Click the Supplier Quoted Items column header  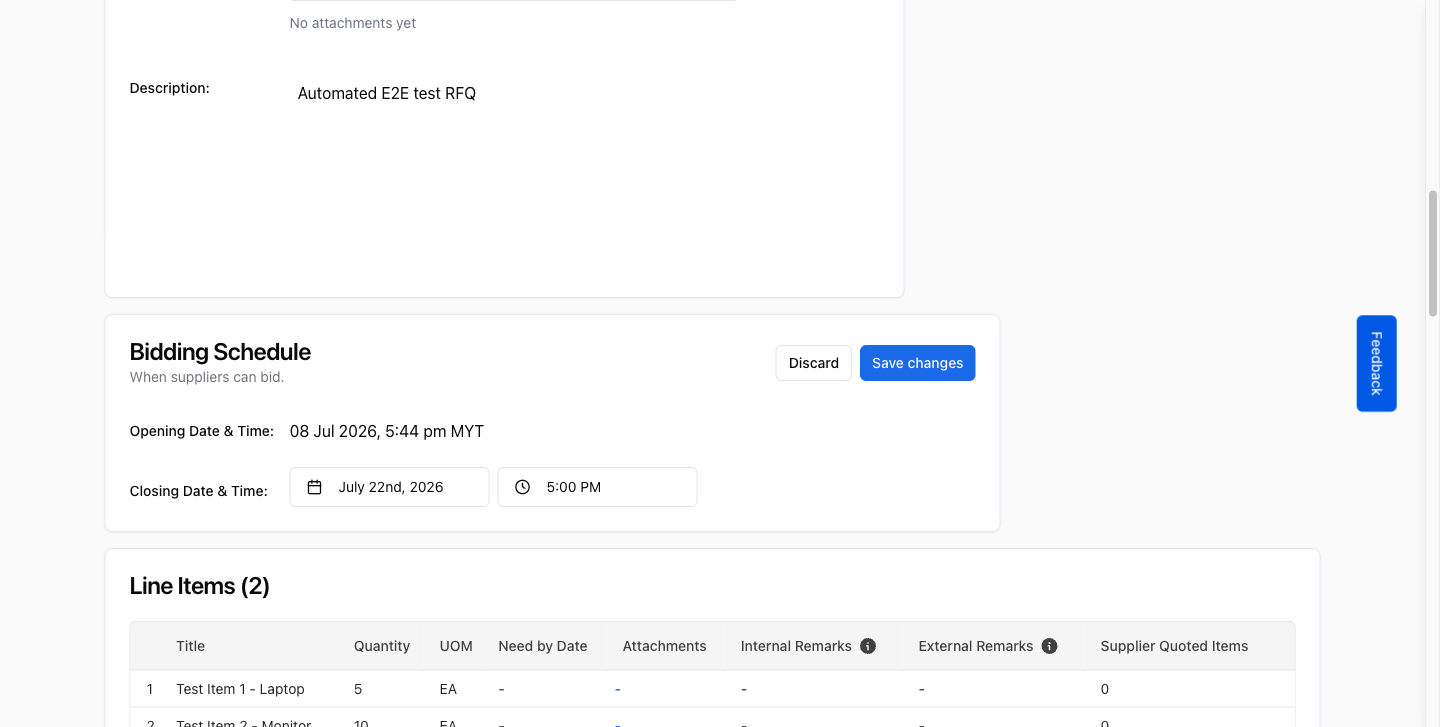pos(1174,646)
